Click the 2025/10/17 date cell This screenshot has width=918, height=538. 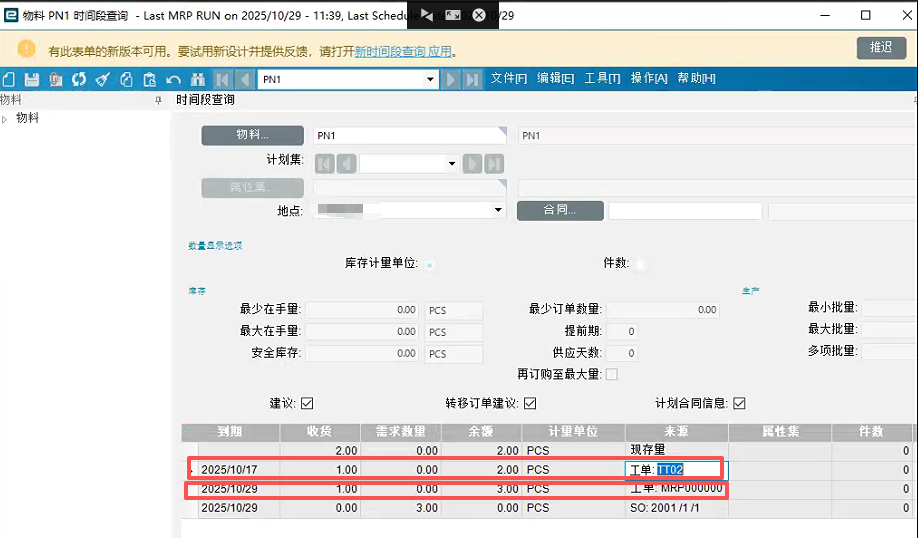[x=239, y=470]
